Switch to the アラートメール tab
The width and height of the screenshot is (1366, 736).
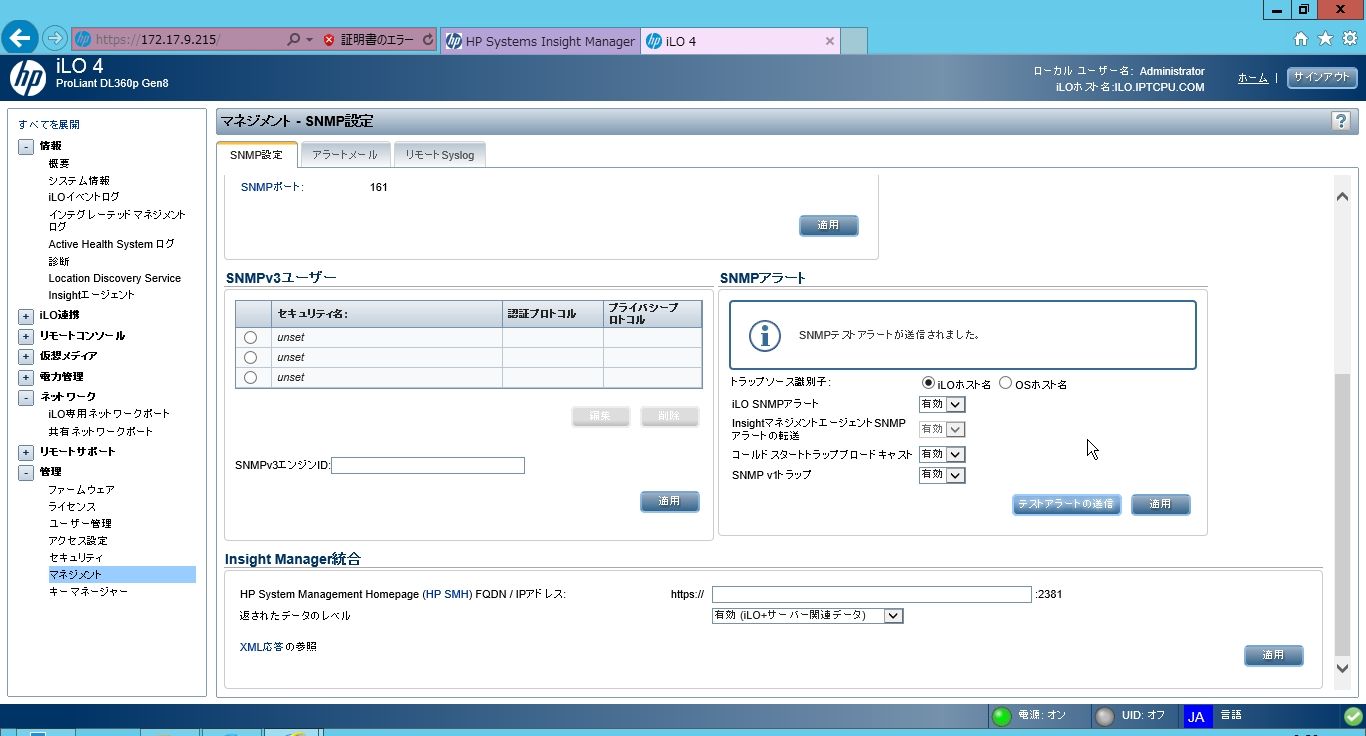345,155
